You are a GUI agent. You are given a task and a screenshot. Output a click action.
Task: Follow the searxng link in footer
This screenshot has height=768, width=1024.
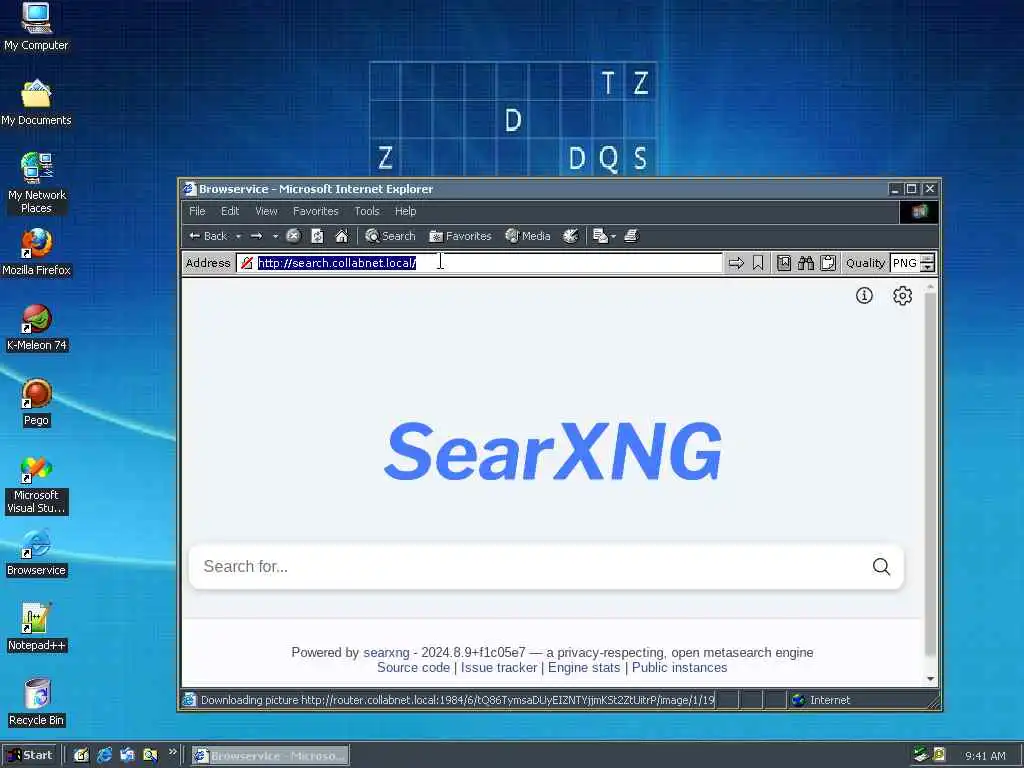pos(386,652)
